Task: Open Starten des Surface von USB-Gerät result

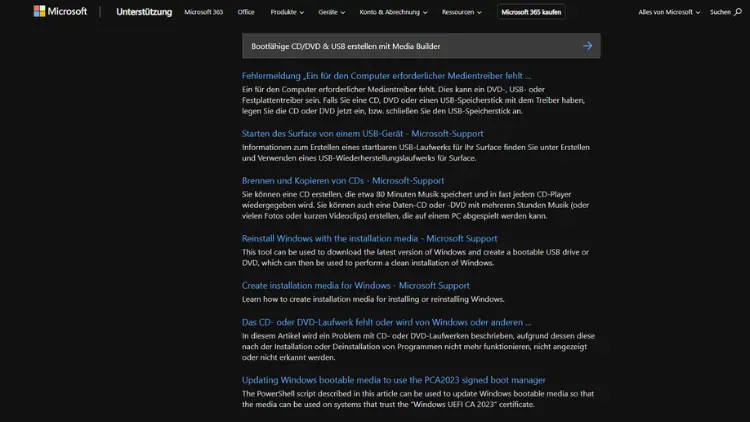Action: (363, 133)
